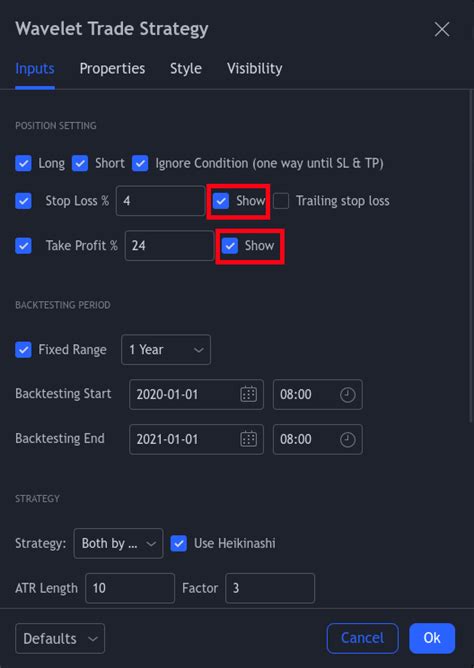
Task: Open calendar picker for Backtesting Start date
Action: [249, 394]
